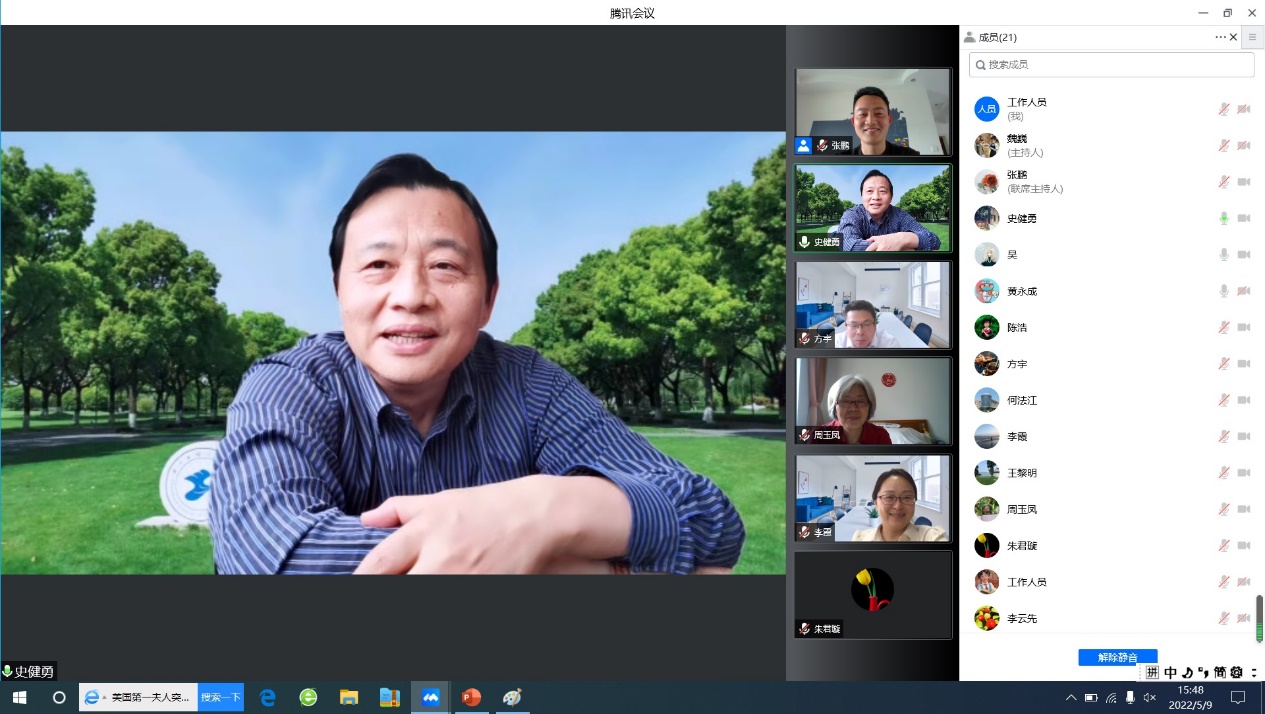Click the 搜索一下 search button in taskbar

221,697
